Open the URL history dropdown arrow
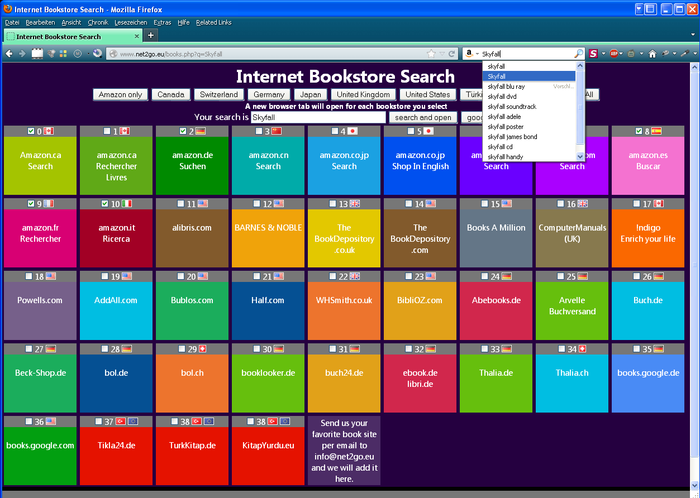Viewport: 700px width, 498px height. pyautogui.click(x=442, y=54)
